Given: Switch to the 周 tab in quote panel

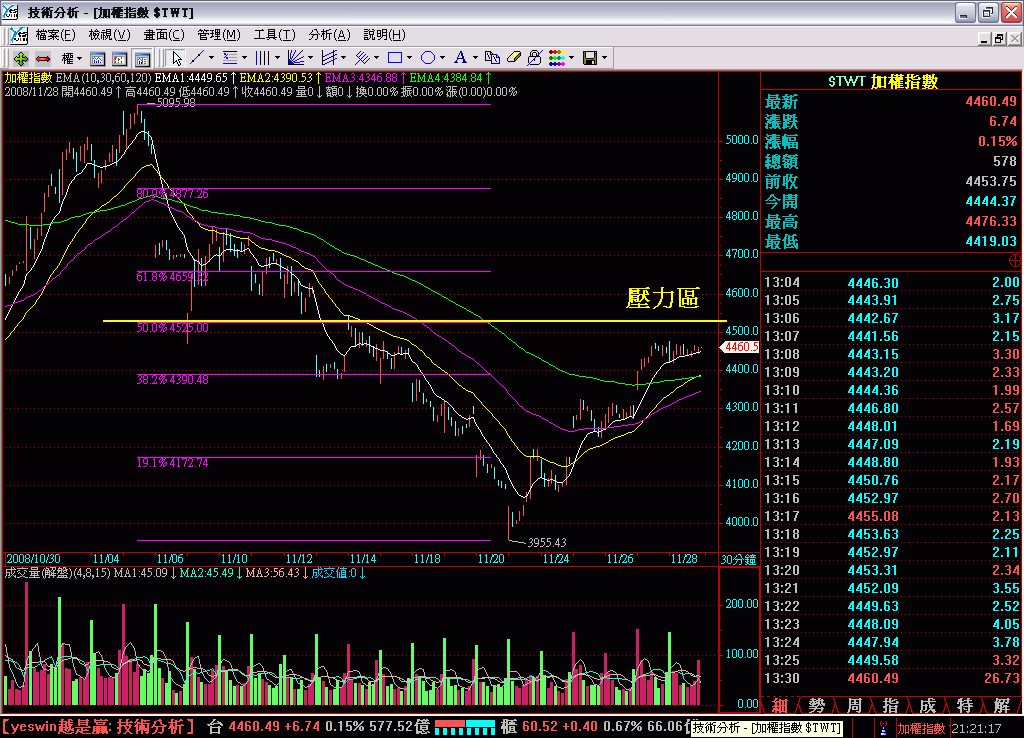Looking at the screenshot, I should 854,705.
